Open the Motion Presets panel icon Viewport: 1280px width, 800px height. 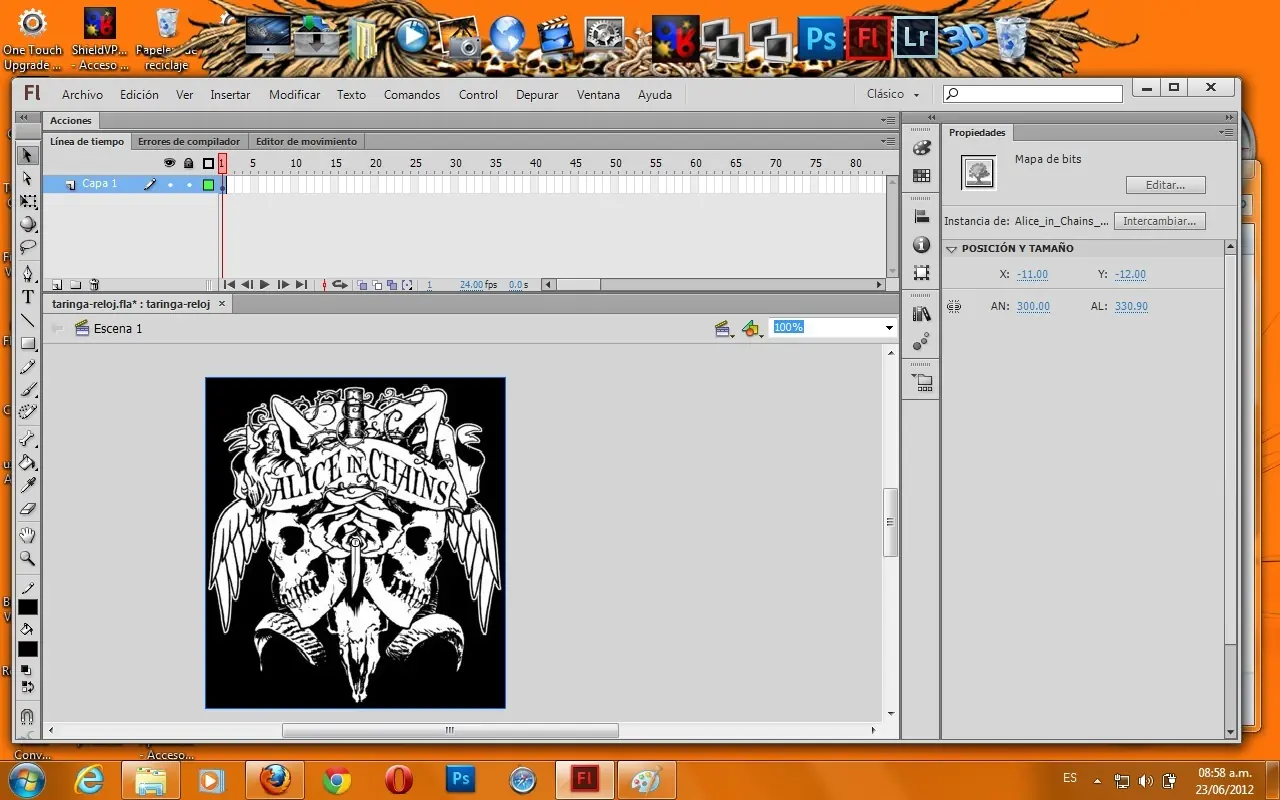[x=921, y=342]
